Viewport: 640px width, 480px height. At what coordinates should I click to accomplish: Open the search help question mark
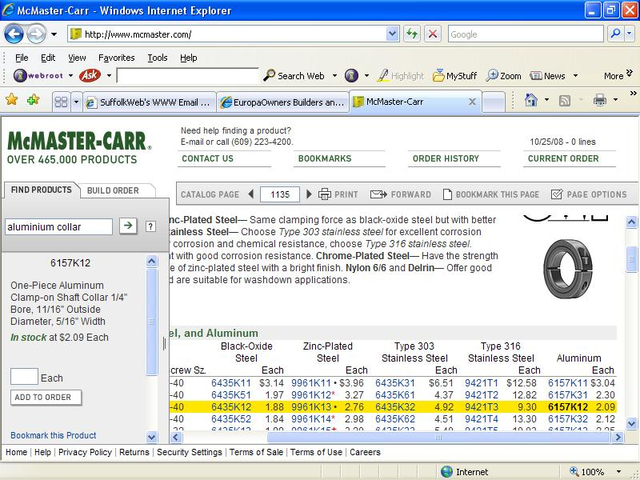[150, 227]
